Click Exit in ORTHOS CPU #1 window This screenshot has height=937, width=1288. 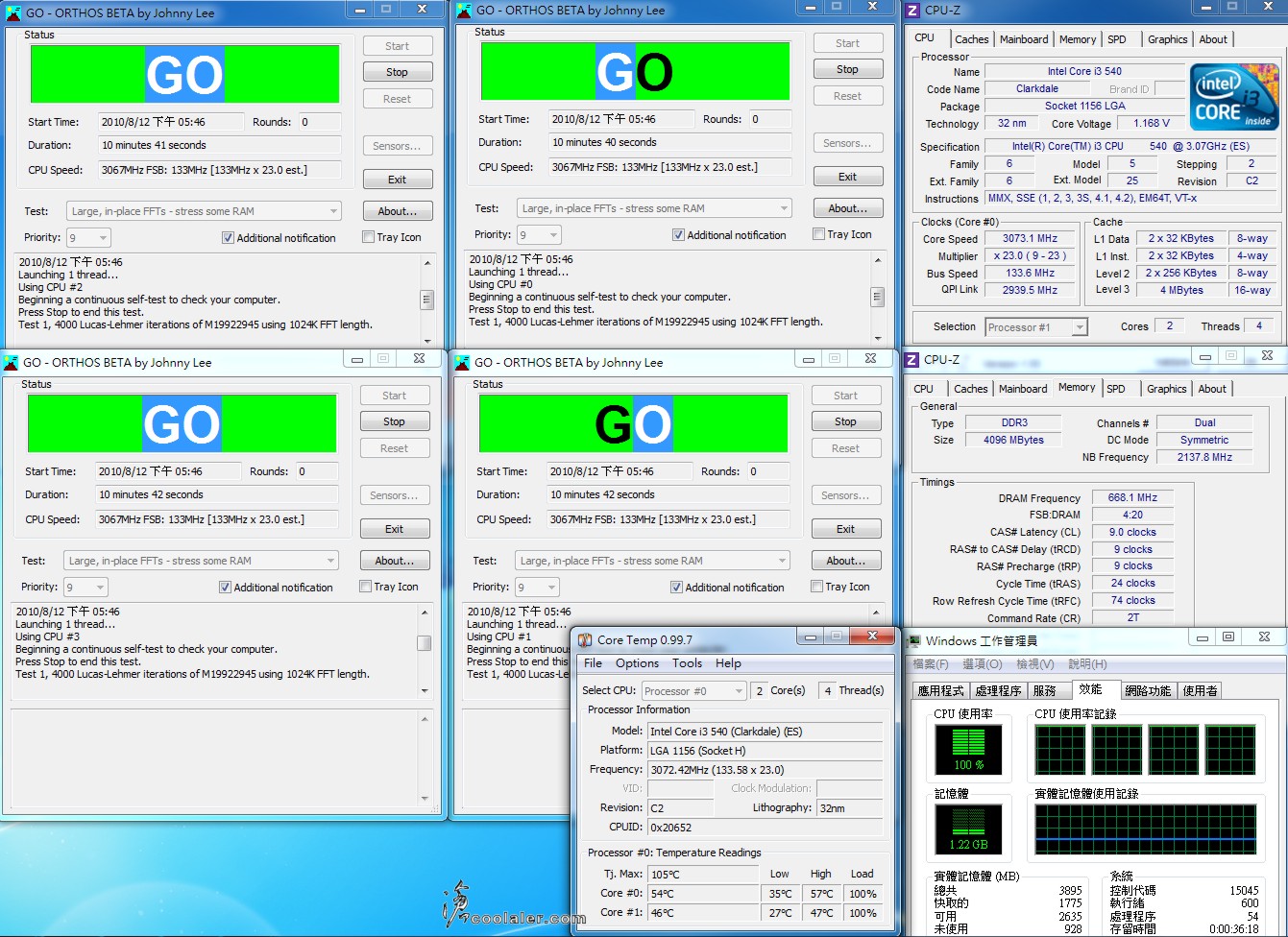[x=845, y=529]
